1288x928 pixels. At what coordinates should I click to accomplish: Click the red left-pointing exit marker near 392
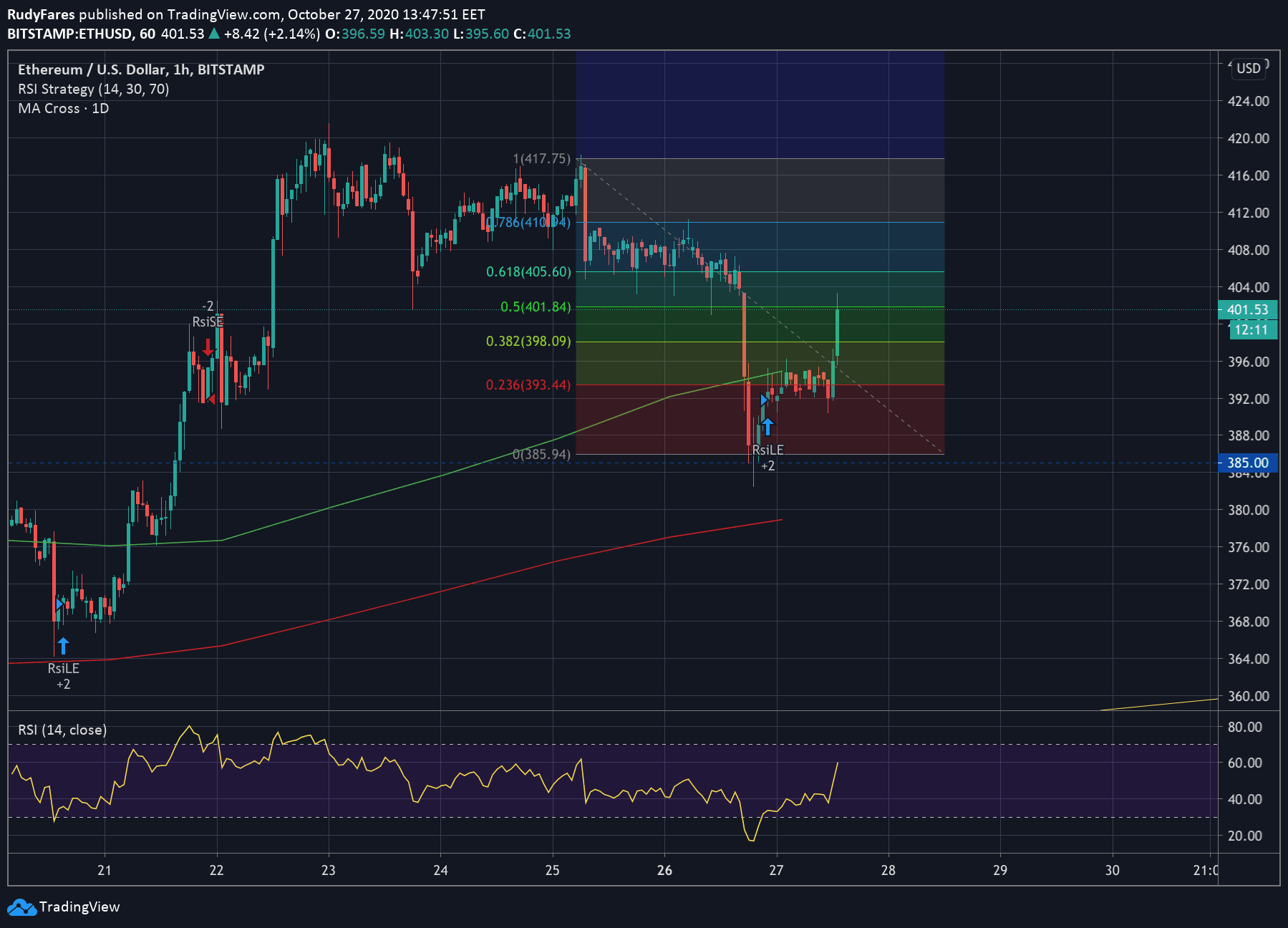click(210, 398)
